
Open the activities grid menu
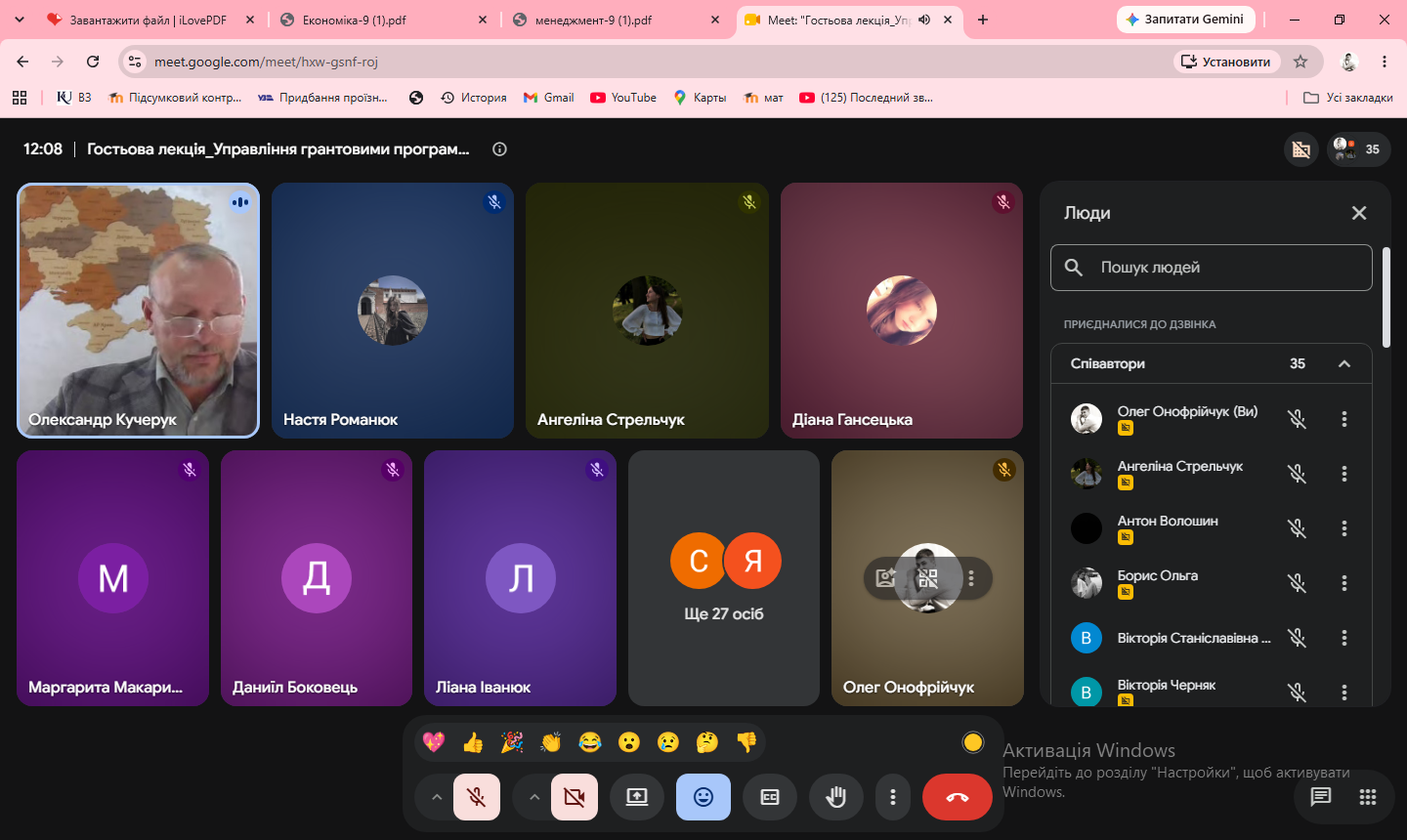tap(1368, 797)
